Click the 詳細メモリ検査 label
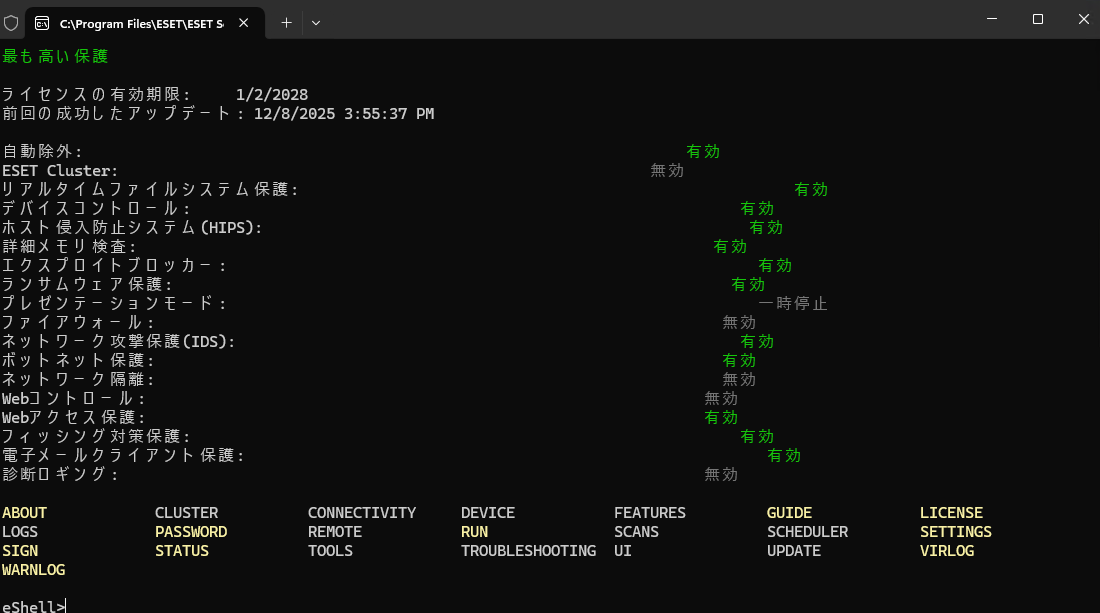The image size is (1100, 613). point(69,246)
